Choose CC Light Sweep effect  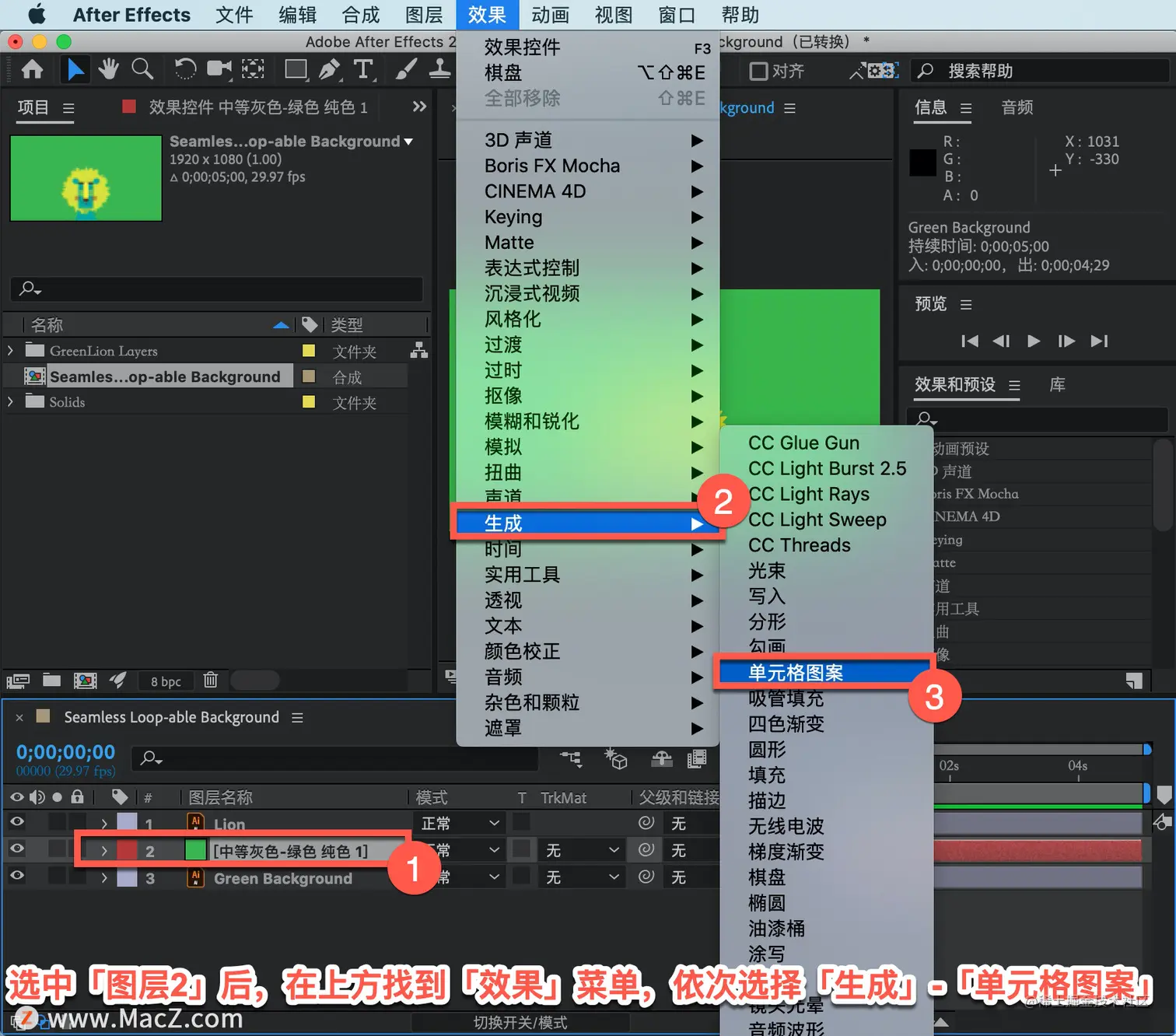click(x=817, y=520)
